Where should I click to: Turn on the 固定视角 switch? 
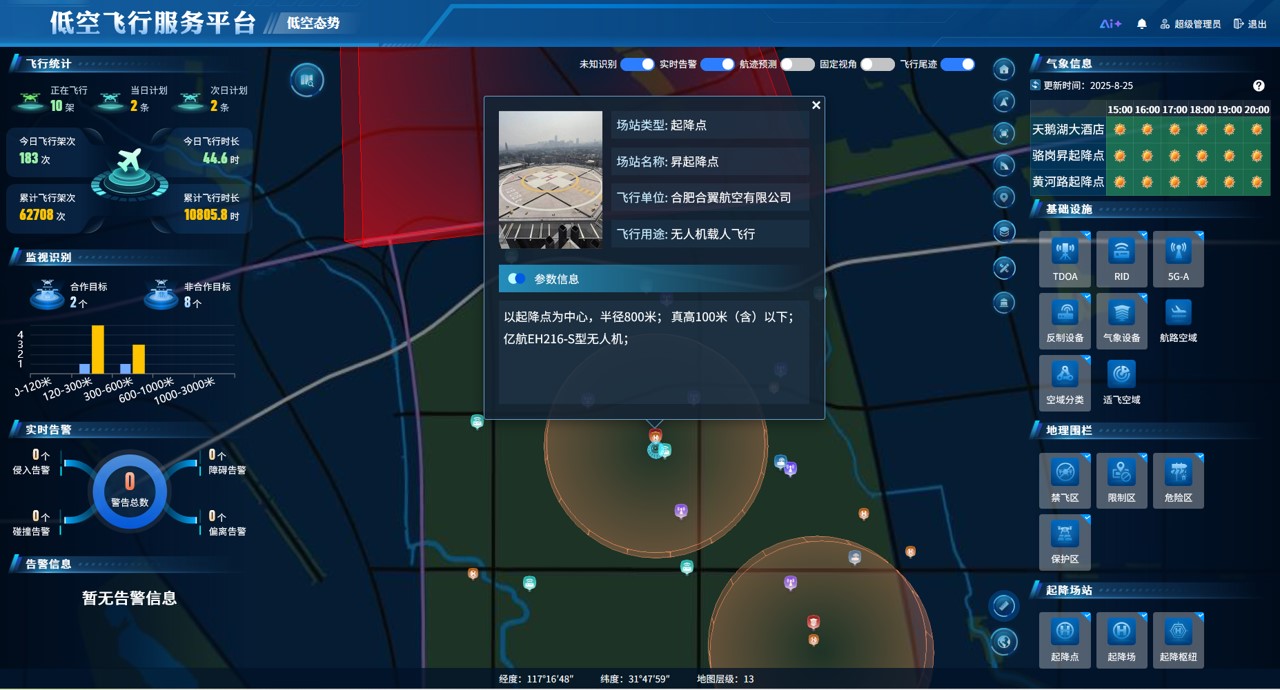pos(877,64)
